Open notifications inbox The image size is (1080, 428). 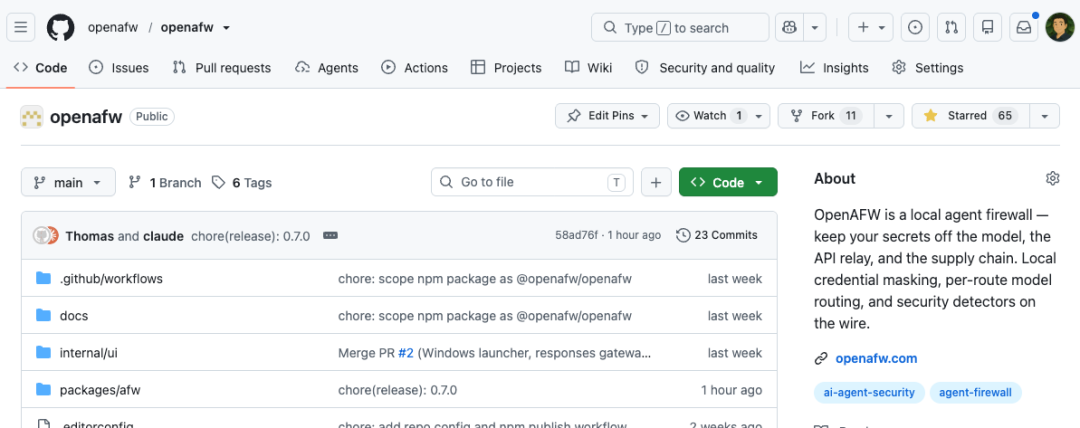(1024, 28)
